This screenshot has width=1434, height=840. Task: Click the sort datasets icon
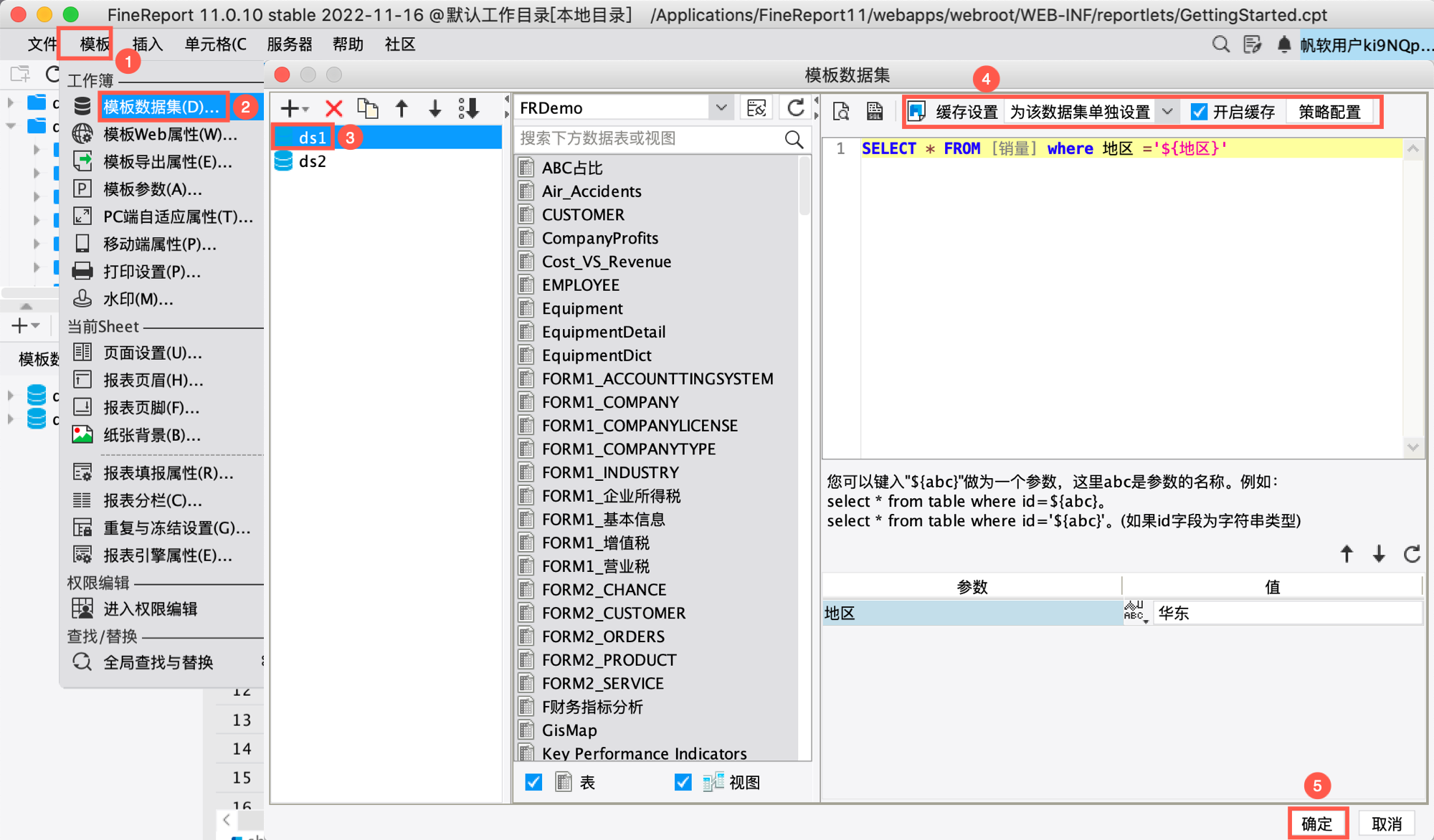(x=469, y=108)
